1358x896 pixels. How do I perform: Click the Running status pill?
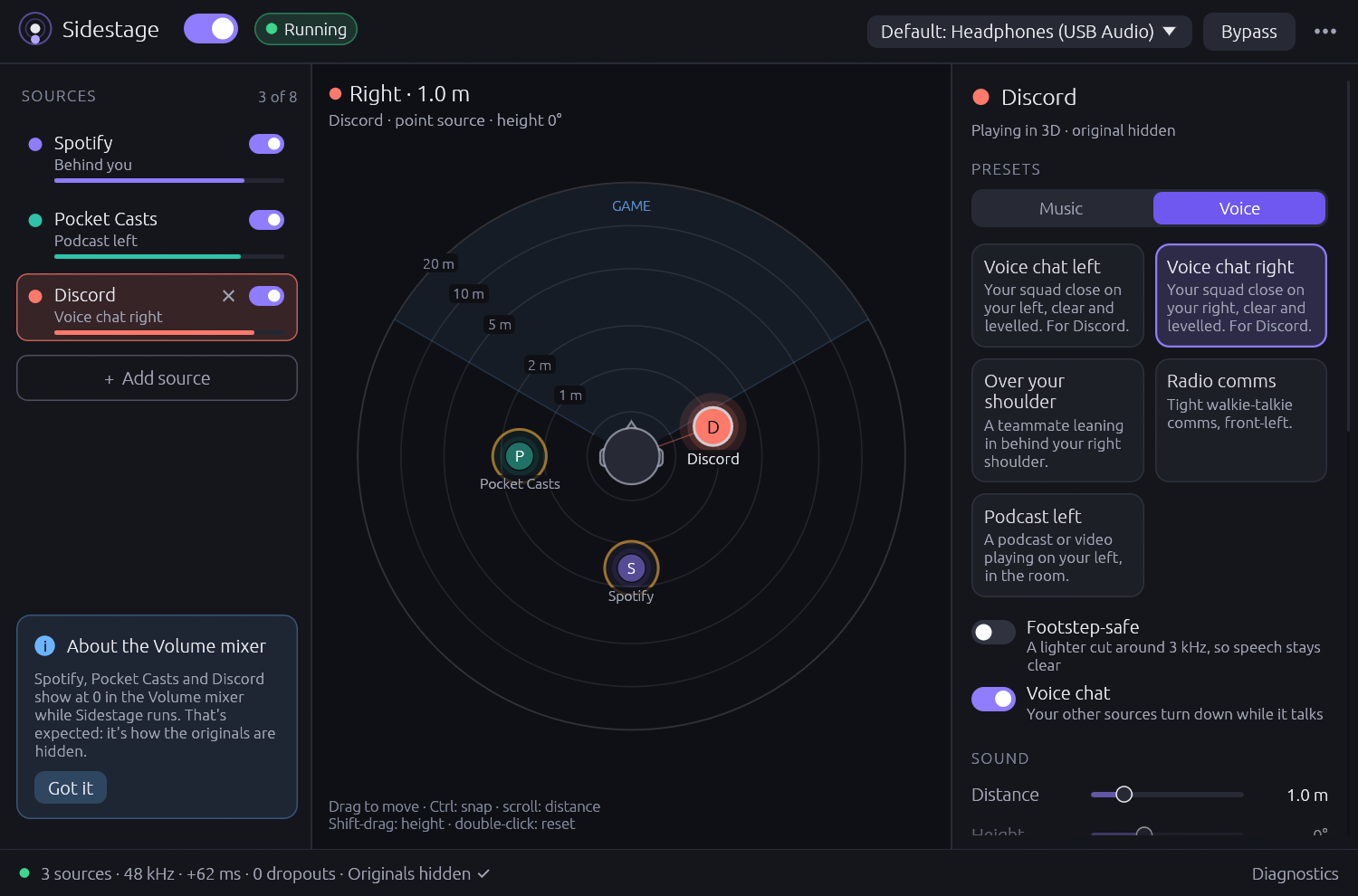[306, 29]
